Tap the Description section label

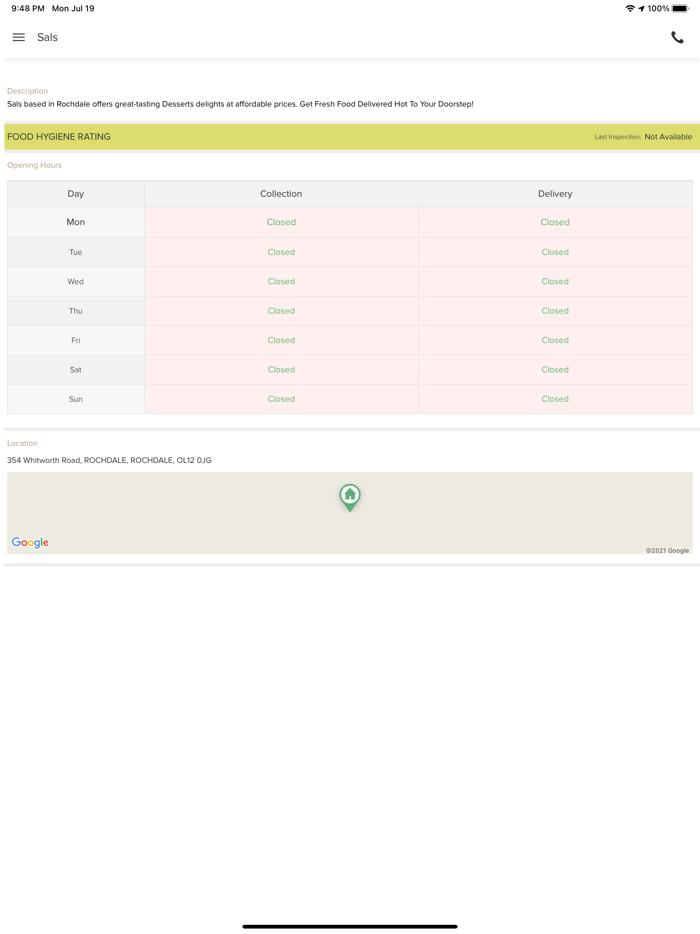coord(27,91)
